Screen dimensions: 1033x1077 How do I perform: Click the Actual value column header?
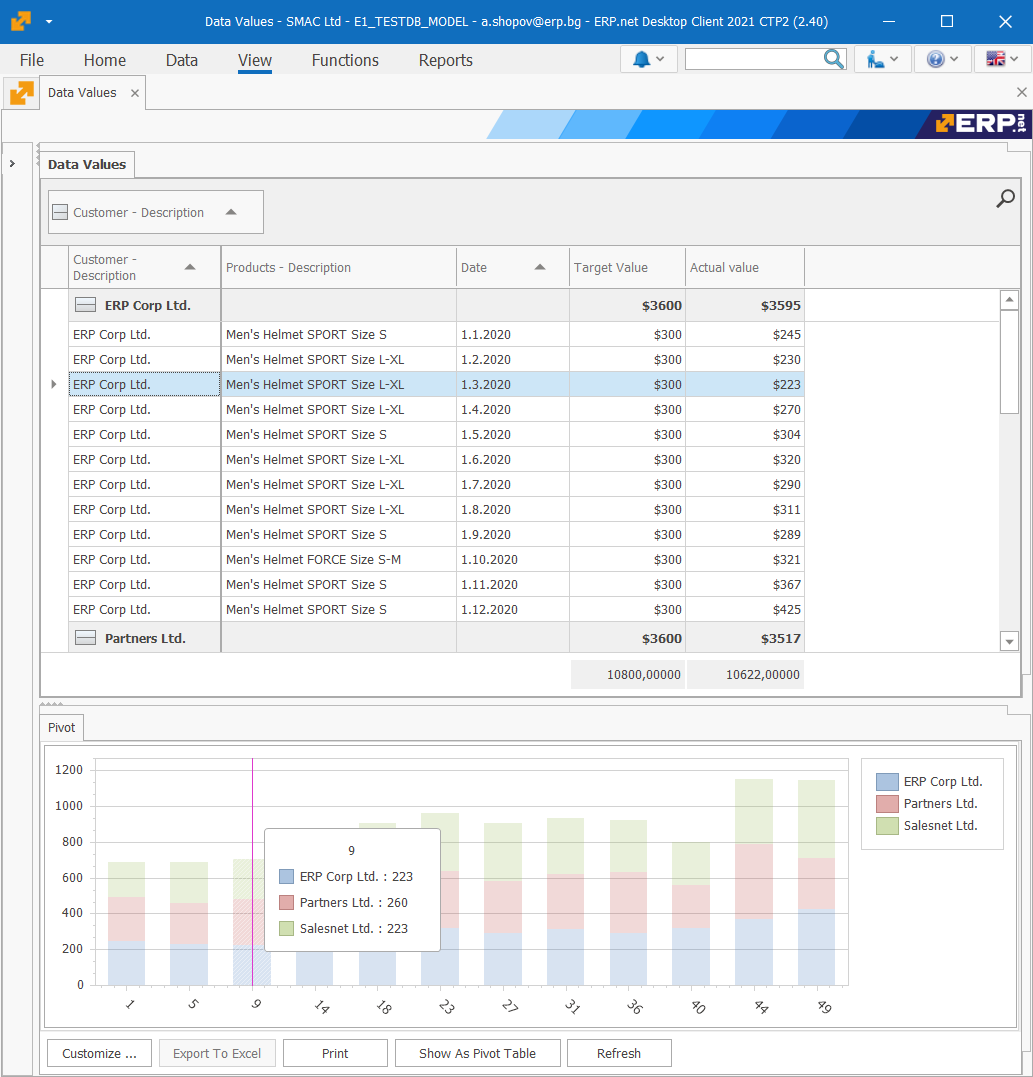coord(745,267)
